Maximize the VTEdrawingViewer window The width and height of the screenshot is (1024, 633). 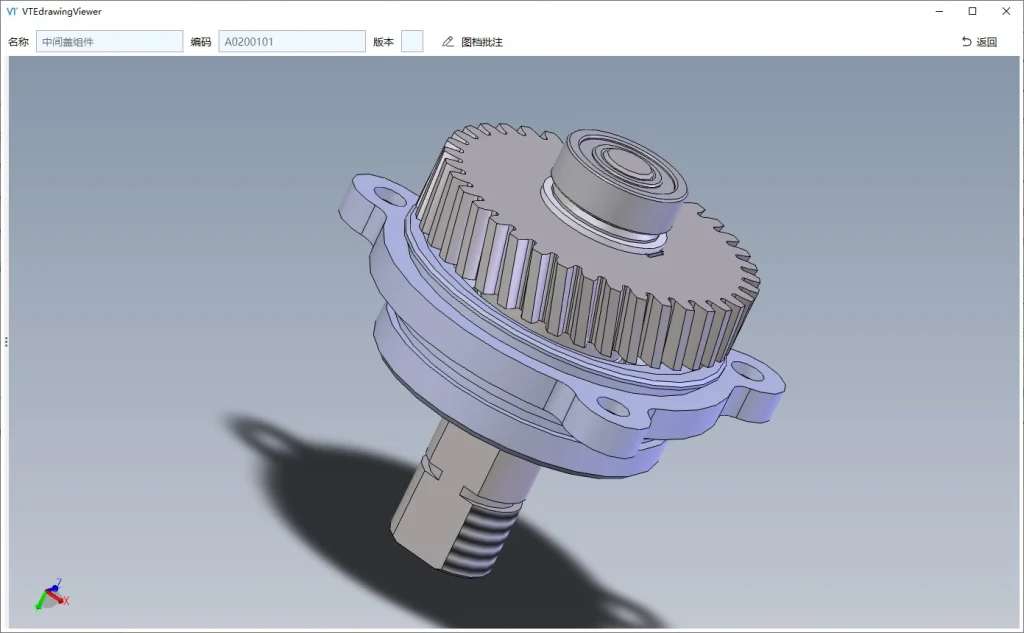tap(972, 11)
